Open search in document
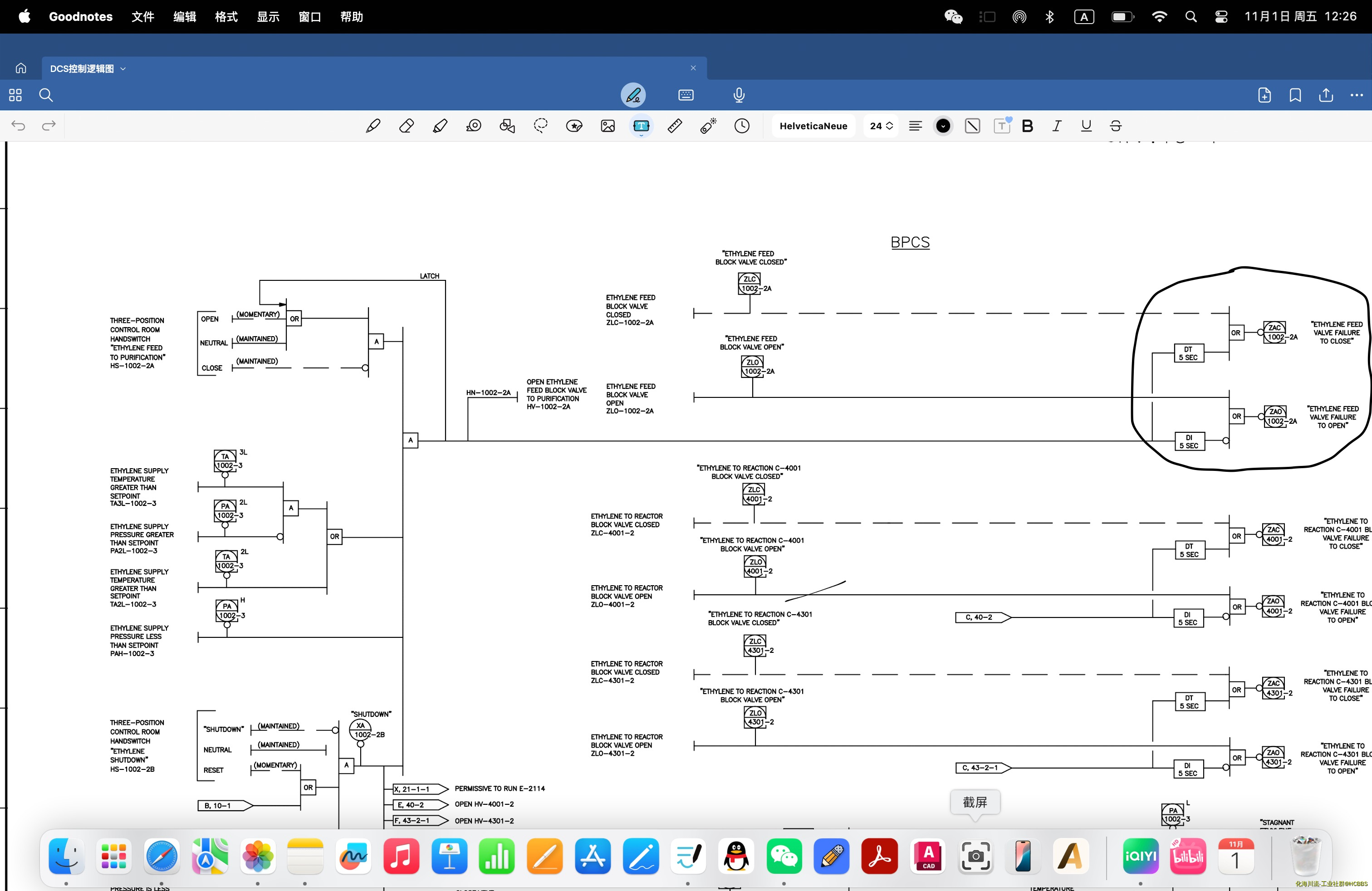Image resolution: width=1372 pixels, height=891 pixels. 46,95
